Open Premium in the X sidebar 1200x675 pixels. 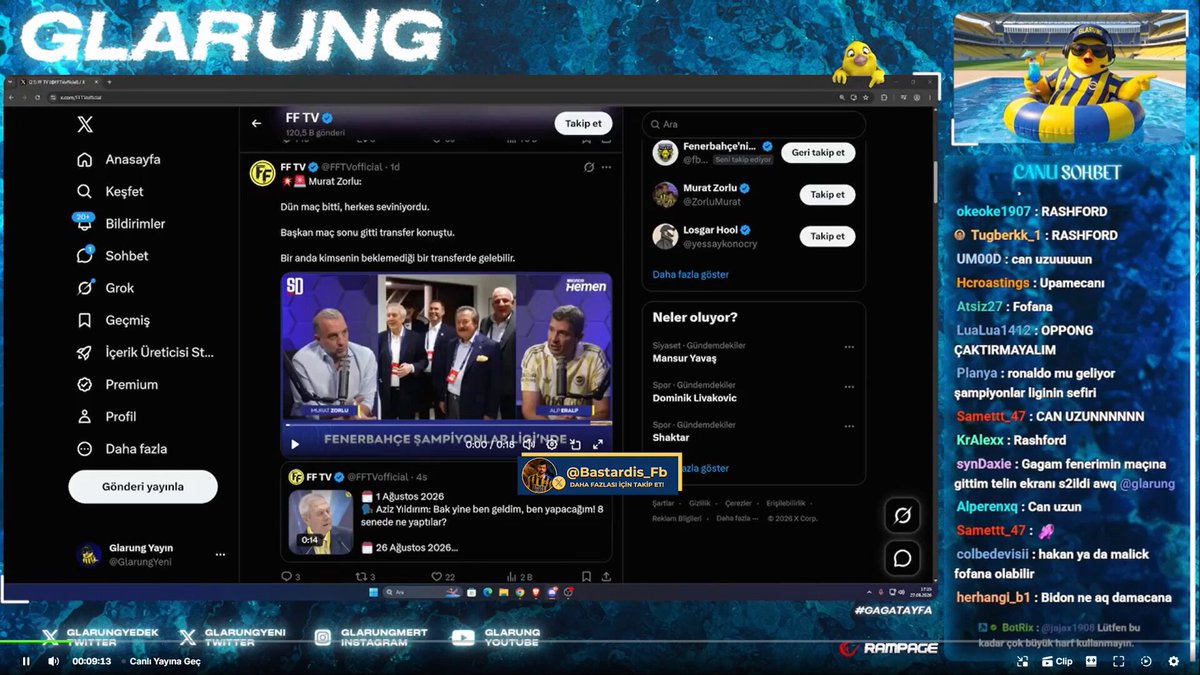pyautogui.click(x=118, y=384)
